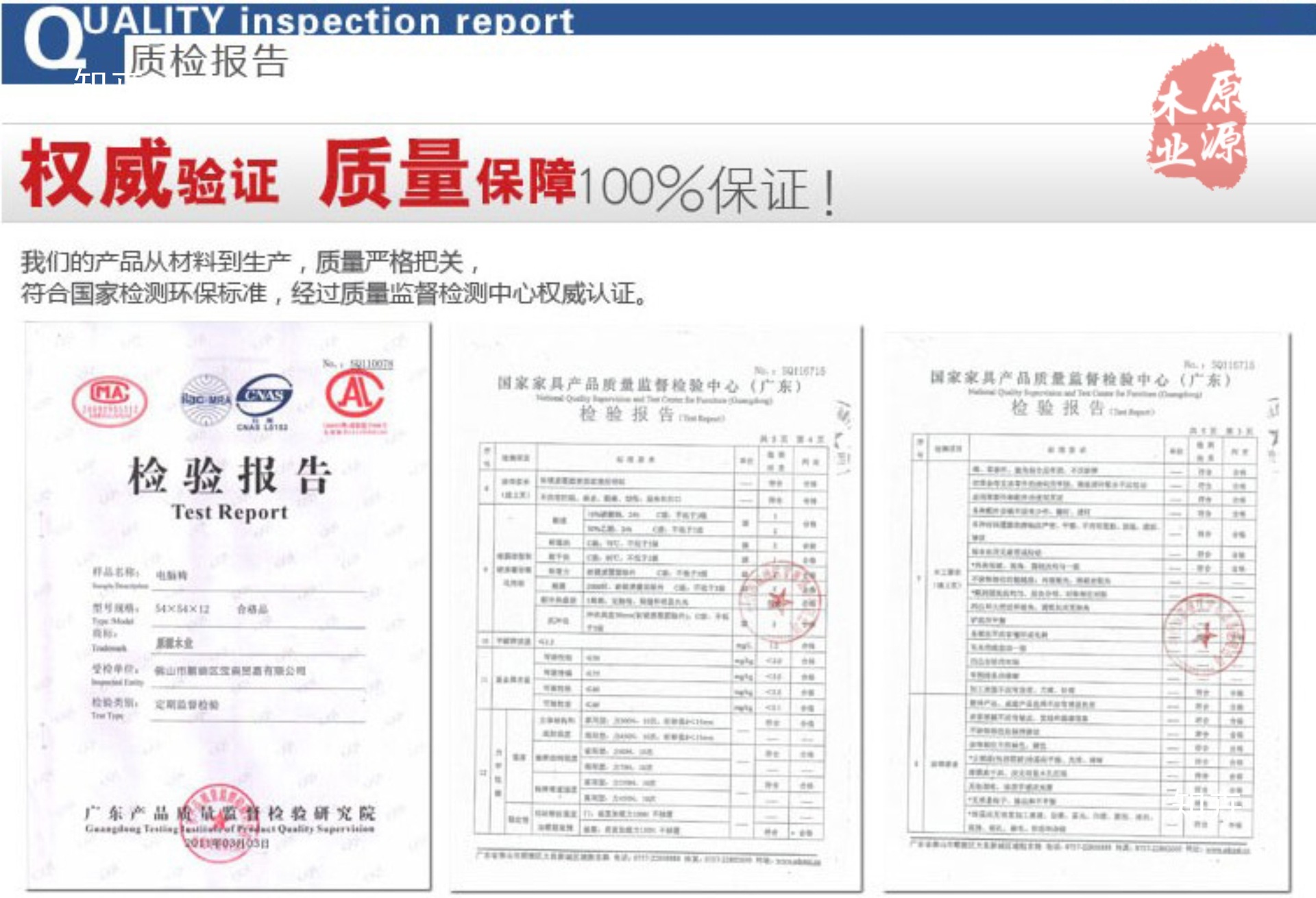This screenshot has width=1316, height=898.
Task: Click the large white Q logo
Action: click(x=53, y=40)
